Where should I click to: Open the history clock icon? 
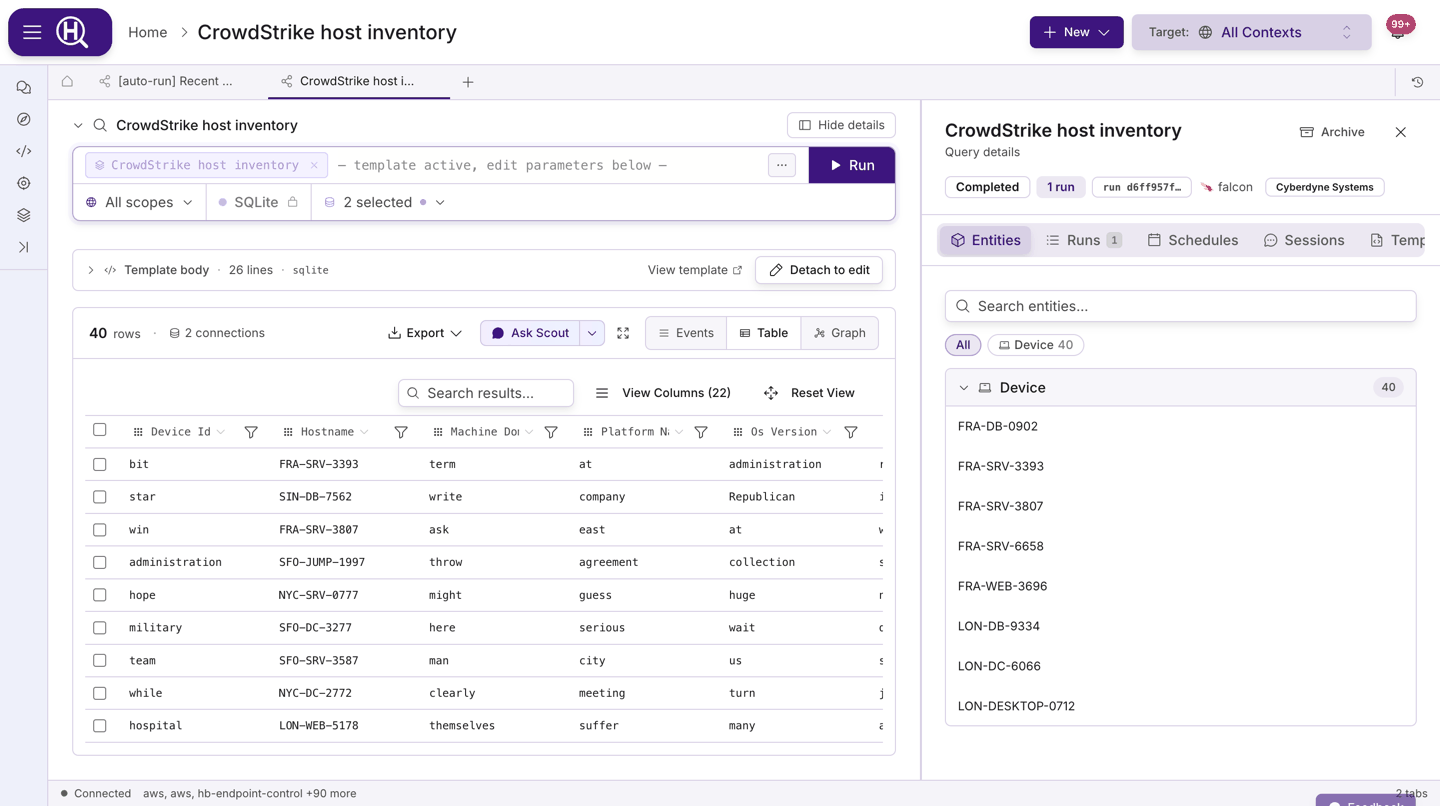(x=1417, y=82)
